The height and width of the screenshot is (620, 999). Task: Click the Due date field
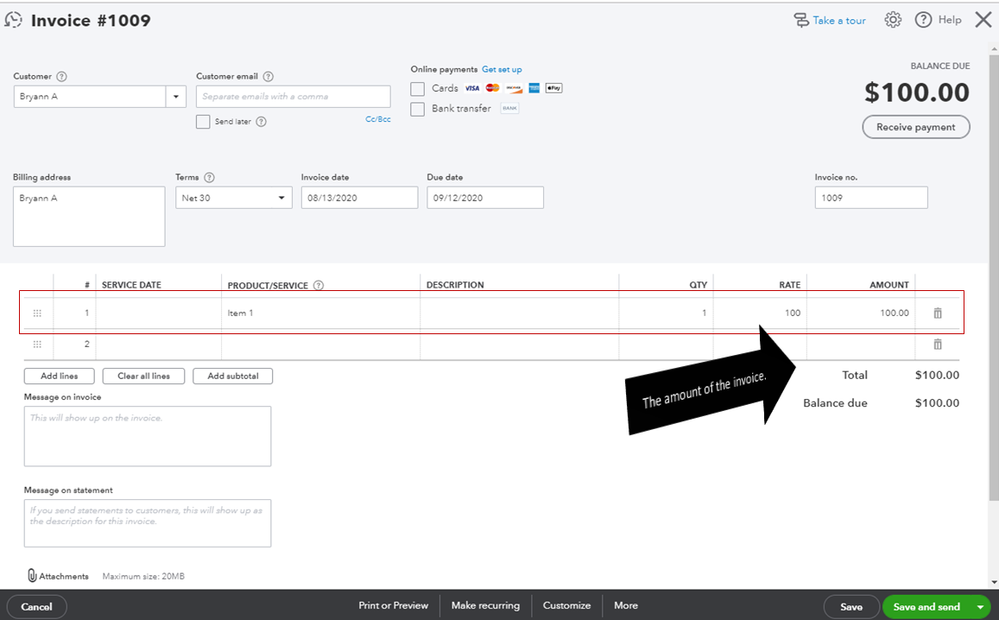pos(485,198)
